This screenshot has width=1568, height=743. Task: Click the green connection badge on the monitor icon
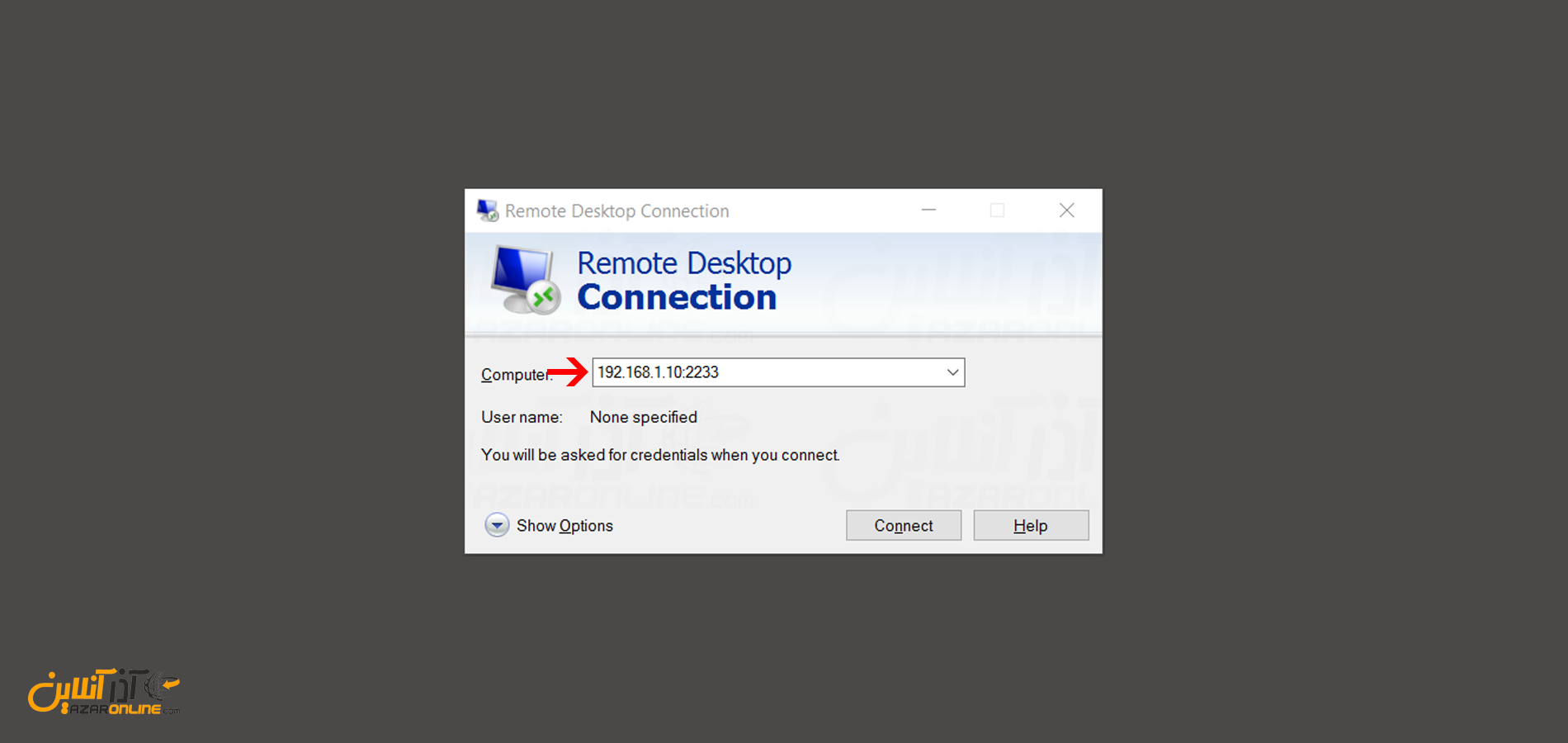coord(544,297)
